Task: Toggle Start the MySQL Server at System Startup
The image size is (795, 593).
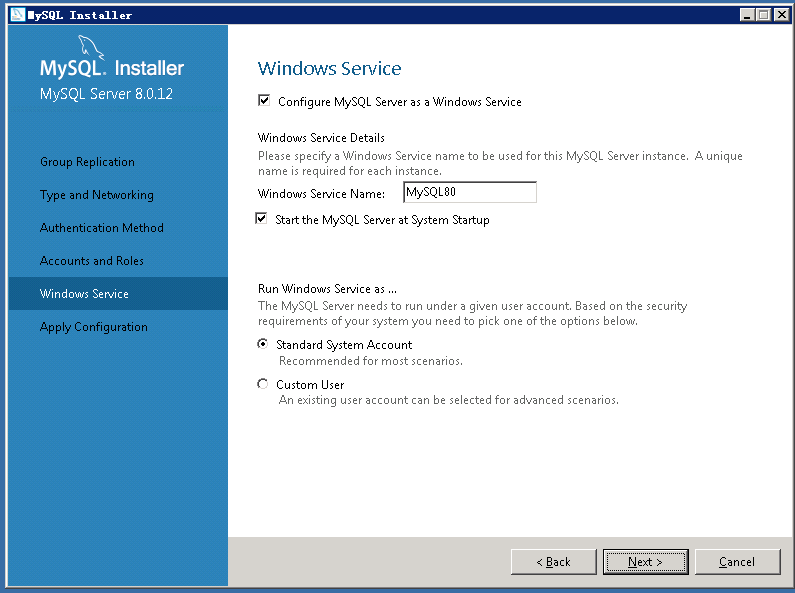Action: (261, 219)
